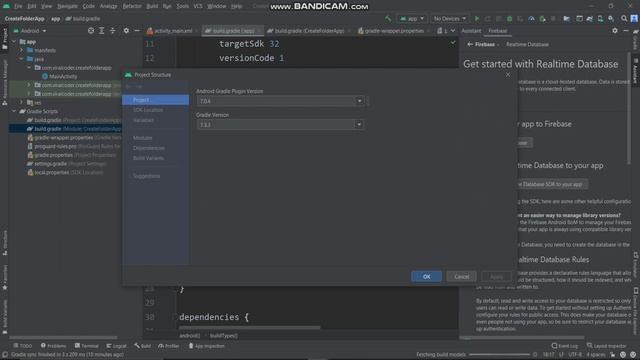Image resolution: width=640 pixels, height=360 pixels.
Task: Open the Layout Inspector tool window
Action: pos(607,346)
